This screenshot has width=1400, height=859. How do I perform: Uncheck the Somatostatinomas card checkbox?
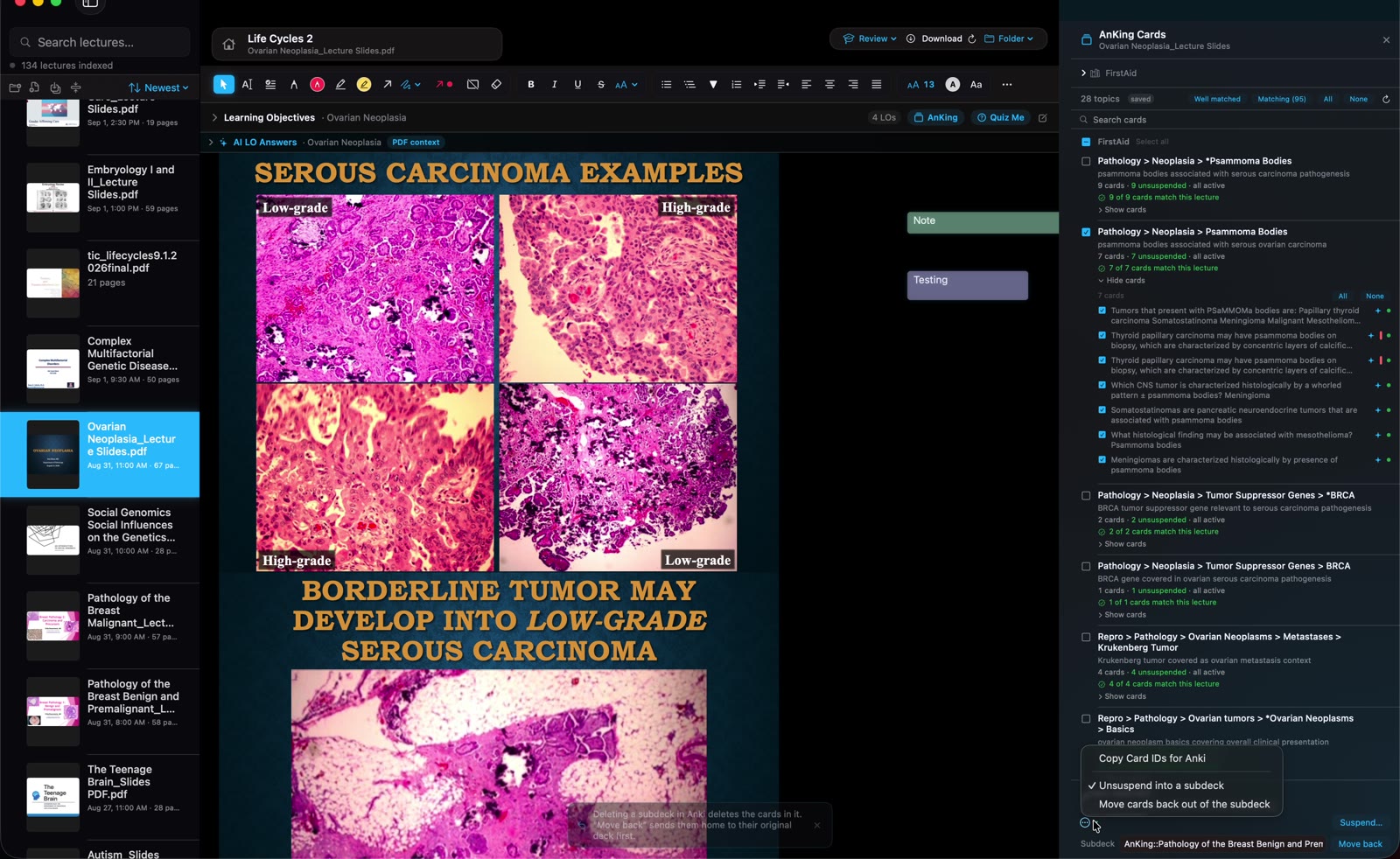(x=1102, y=409)
